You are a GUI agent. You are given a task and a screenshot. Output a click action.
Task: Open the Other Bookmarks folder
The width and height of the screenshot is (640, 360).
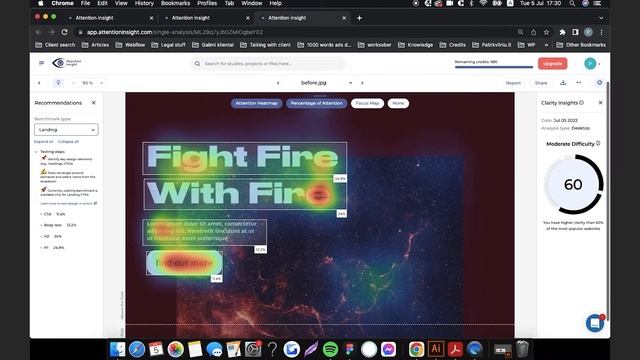581,45
